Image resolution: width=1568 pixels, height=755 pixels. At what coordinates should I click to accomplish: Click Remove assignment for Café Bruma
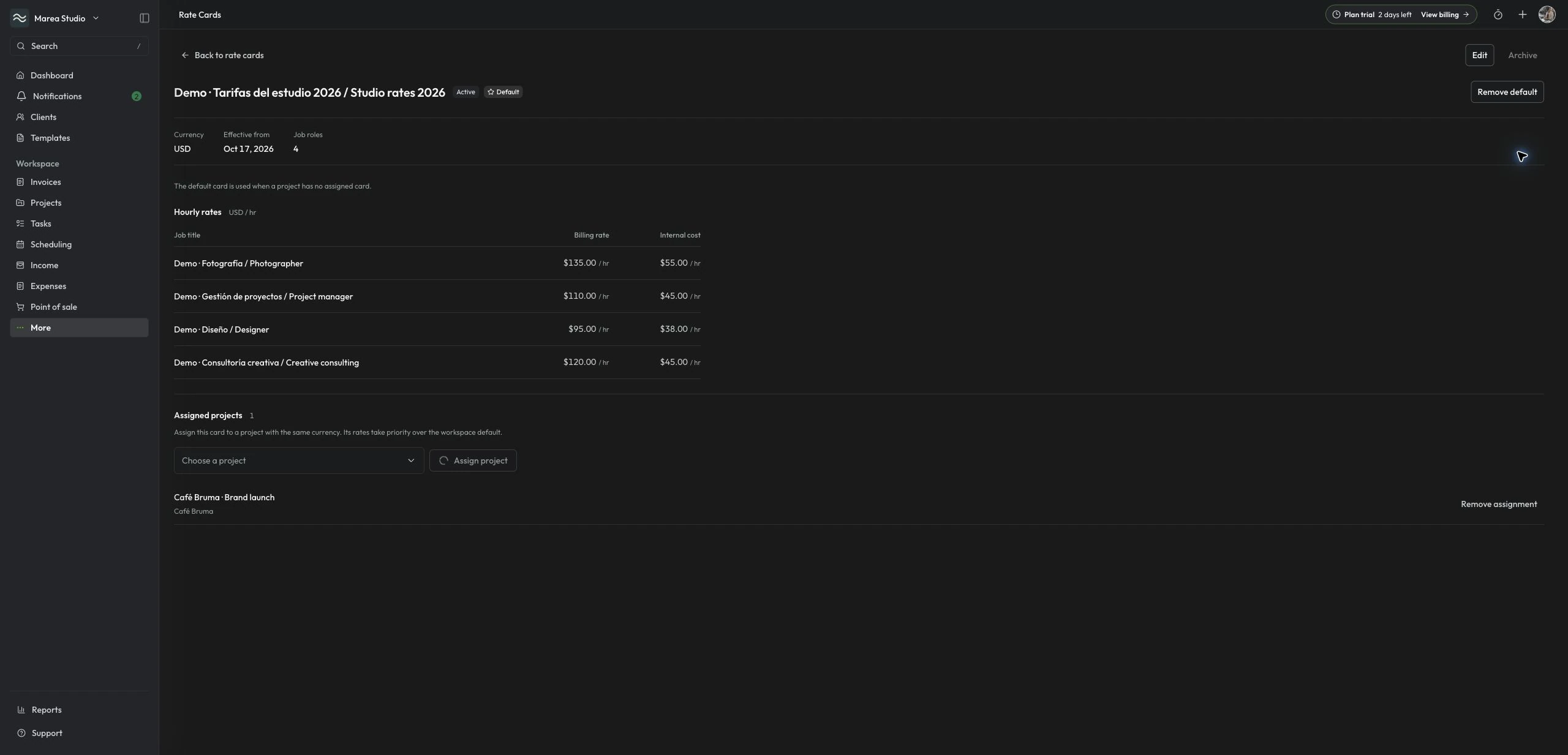pos(1499,504)
